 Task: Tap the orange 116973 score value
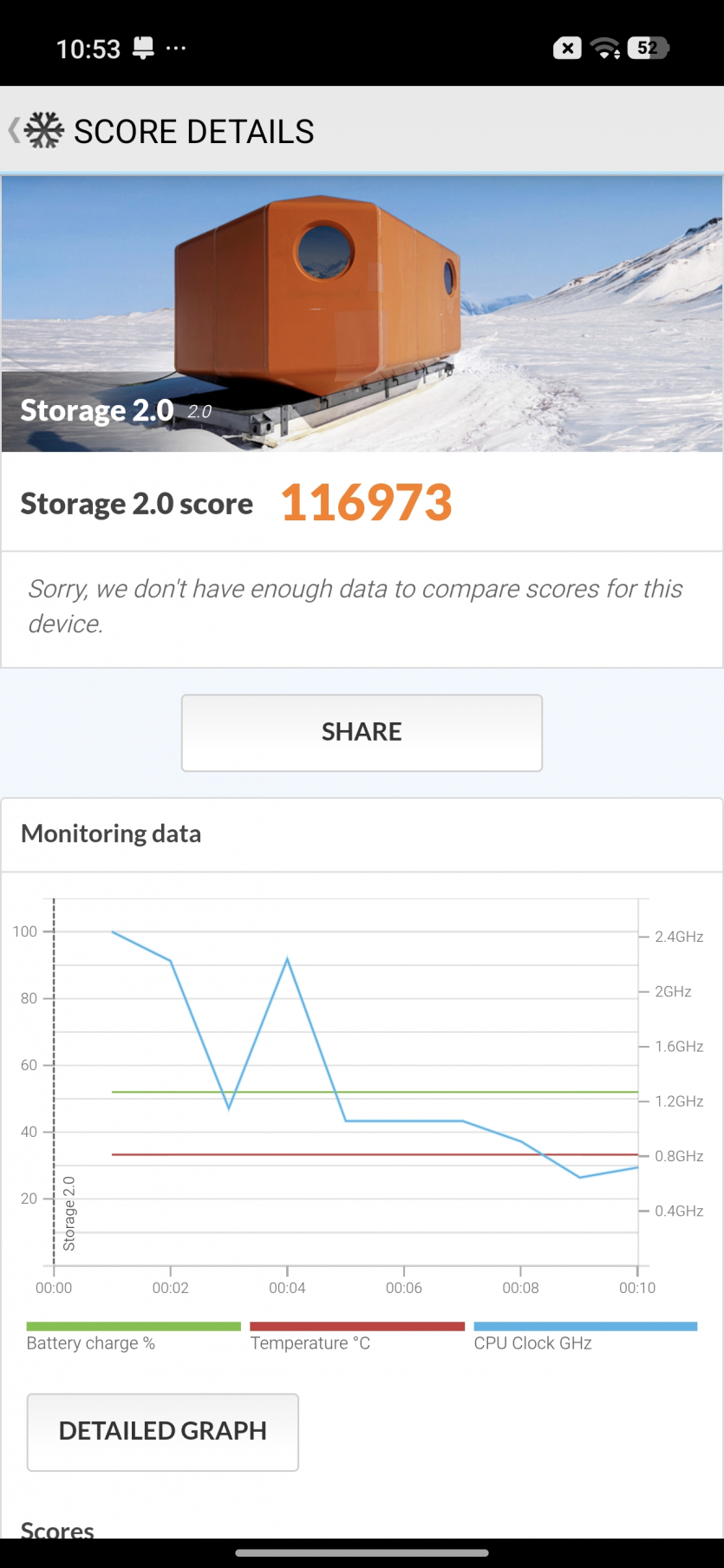coord(366,503)
